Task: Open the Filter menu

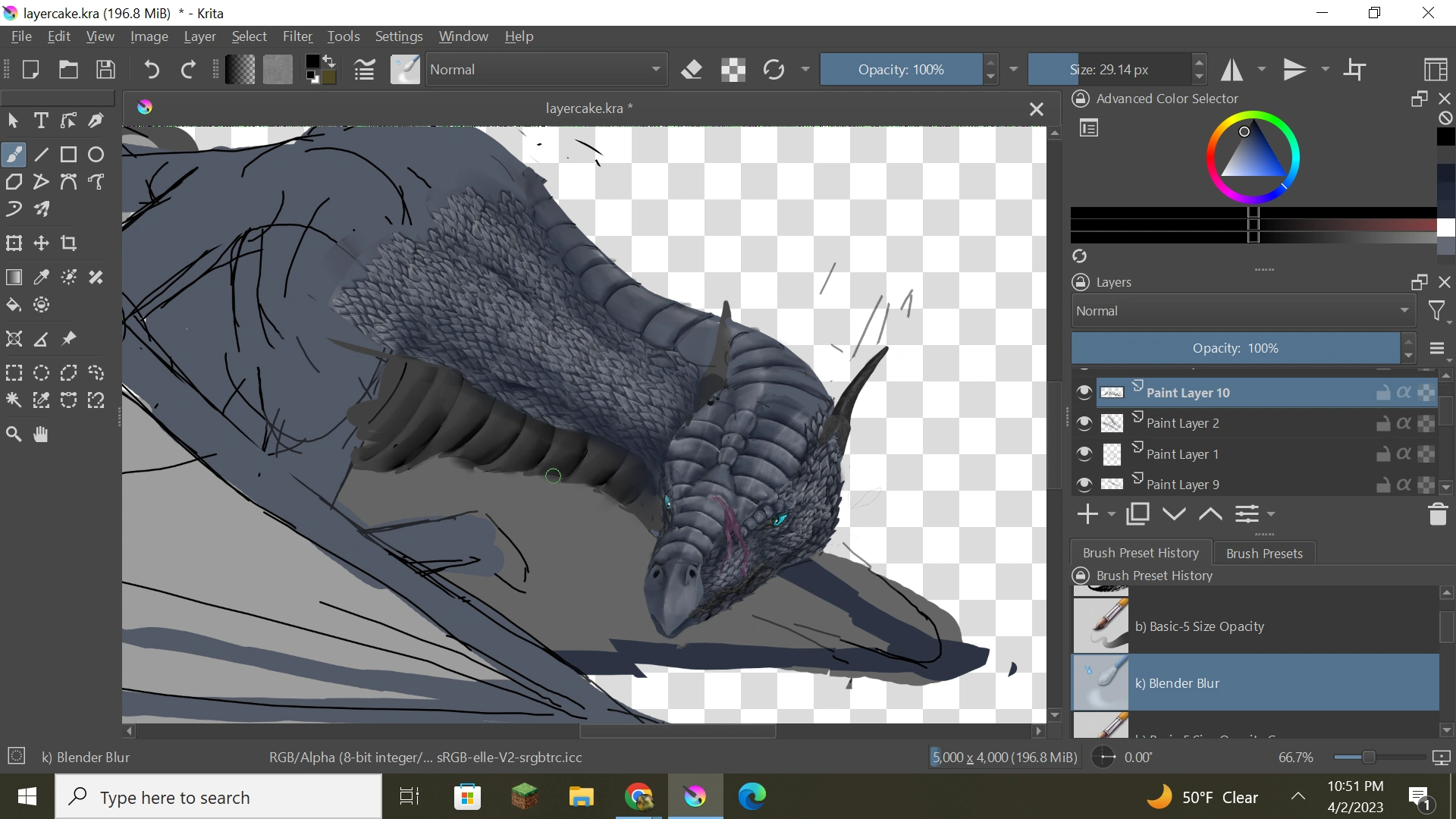Action: pos(297,36)
